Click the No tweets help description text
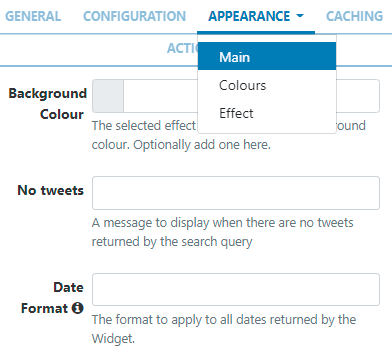 tap(223, 232)
